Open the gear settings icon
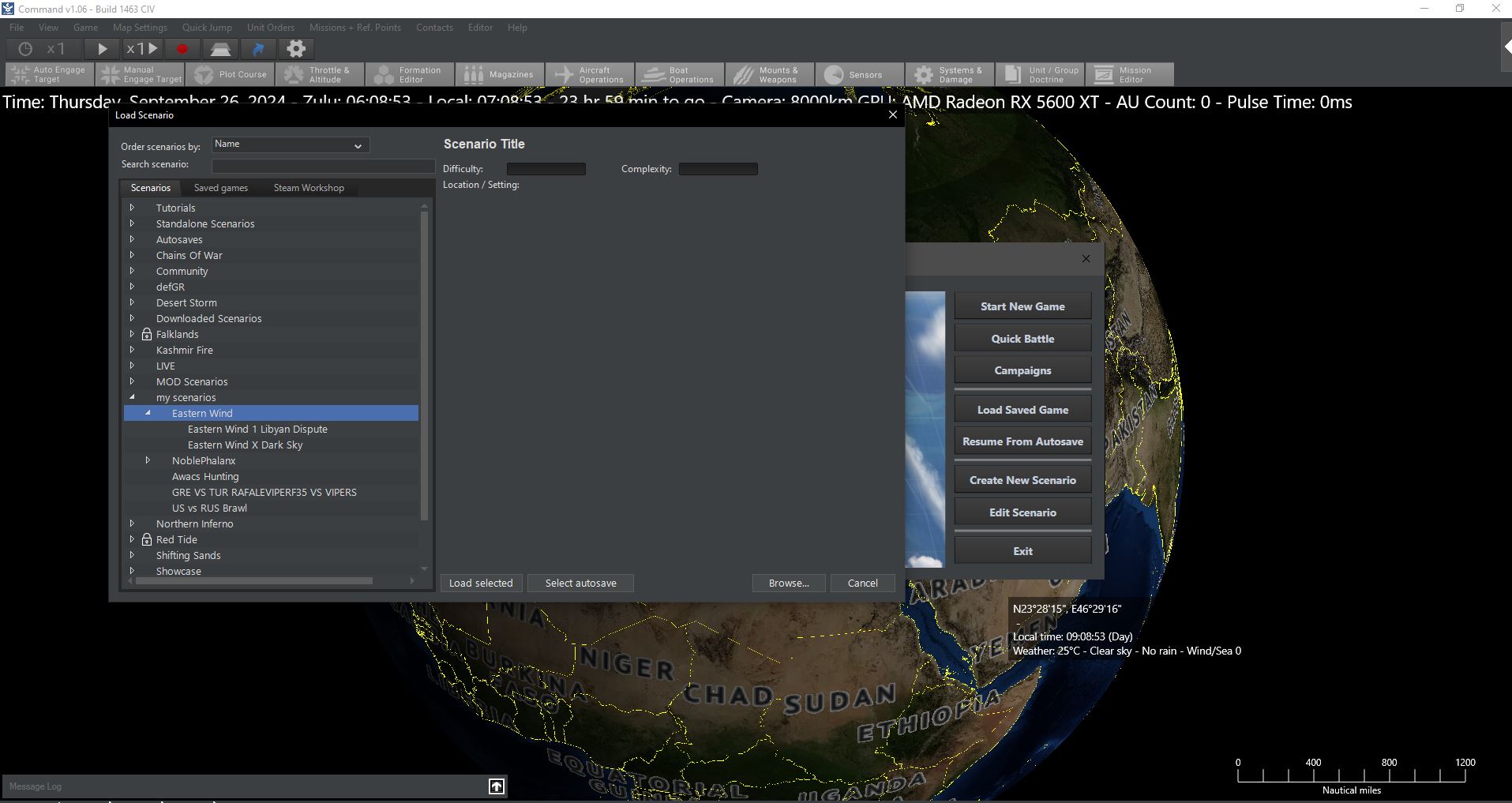This screenshot has height=803, width=1512. tap(296, 49)
